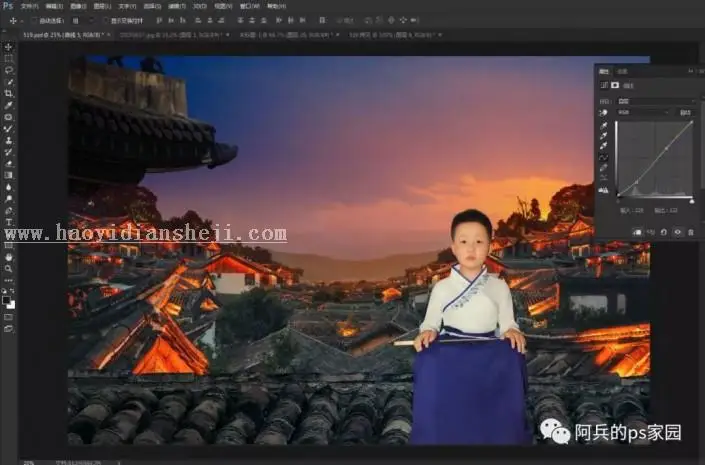
Task: Open the 图层 Layer menu
Action: point(103,6)
